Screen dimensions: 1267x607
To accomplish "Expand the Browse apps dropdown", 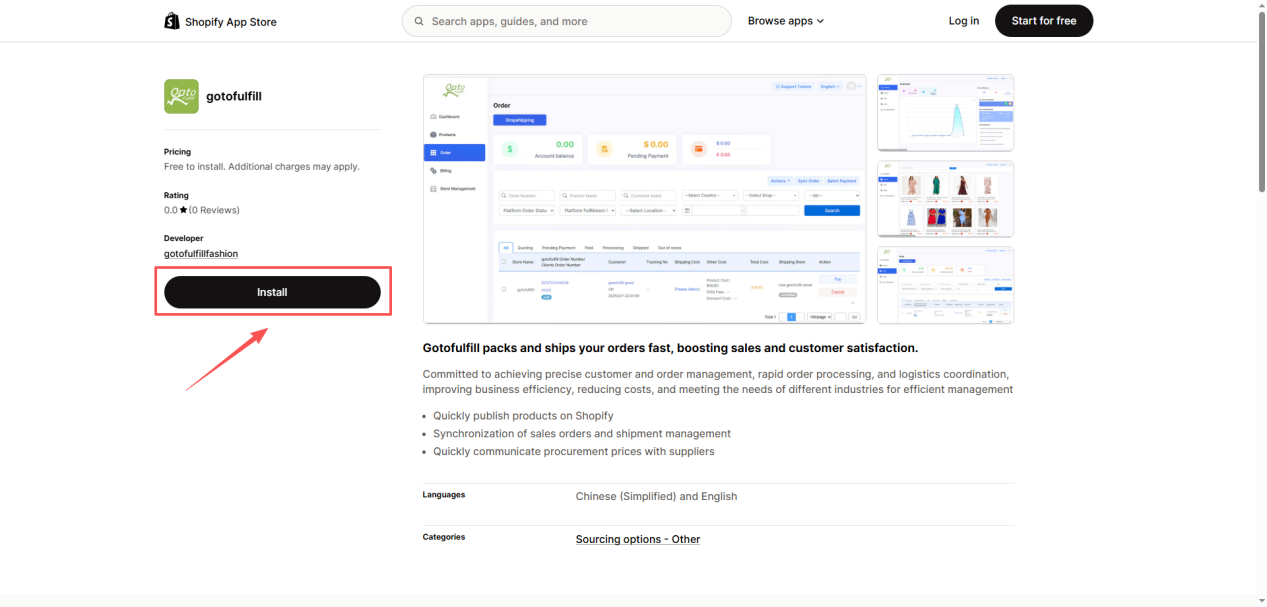I will [785, 21].
